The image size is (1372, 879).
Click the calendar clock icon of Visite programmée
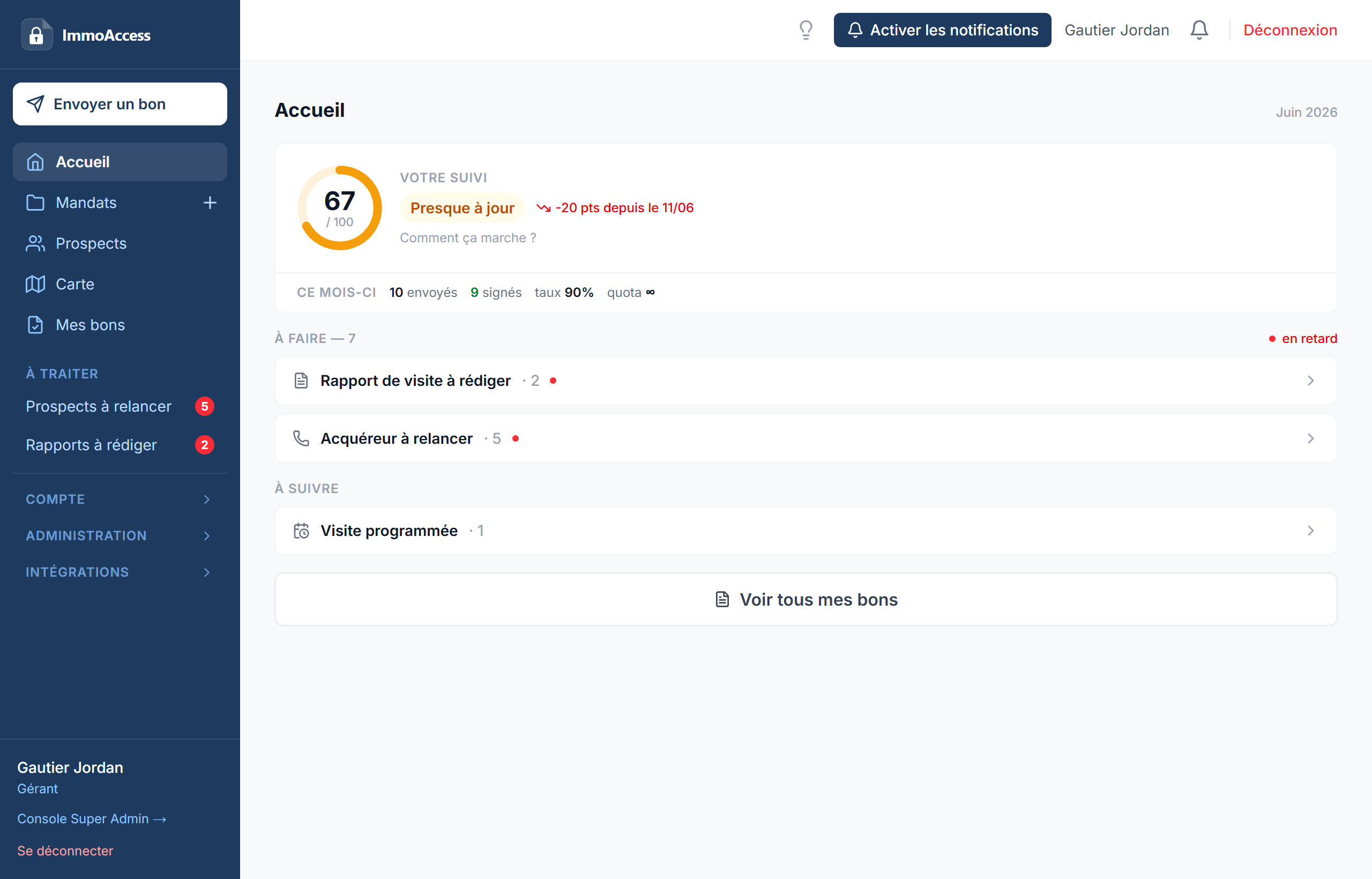tap(301, 531)
